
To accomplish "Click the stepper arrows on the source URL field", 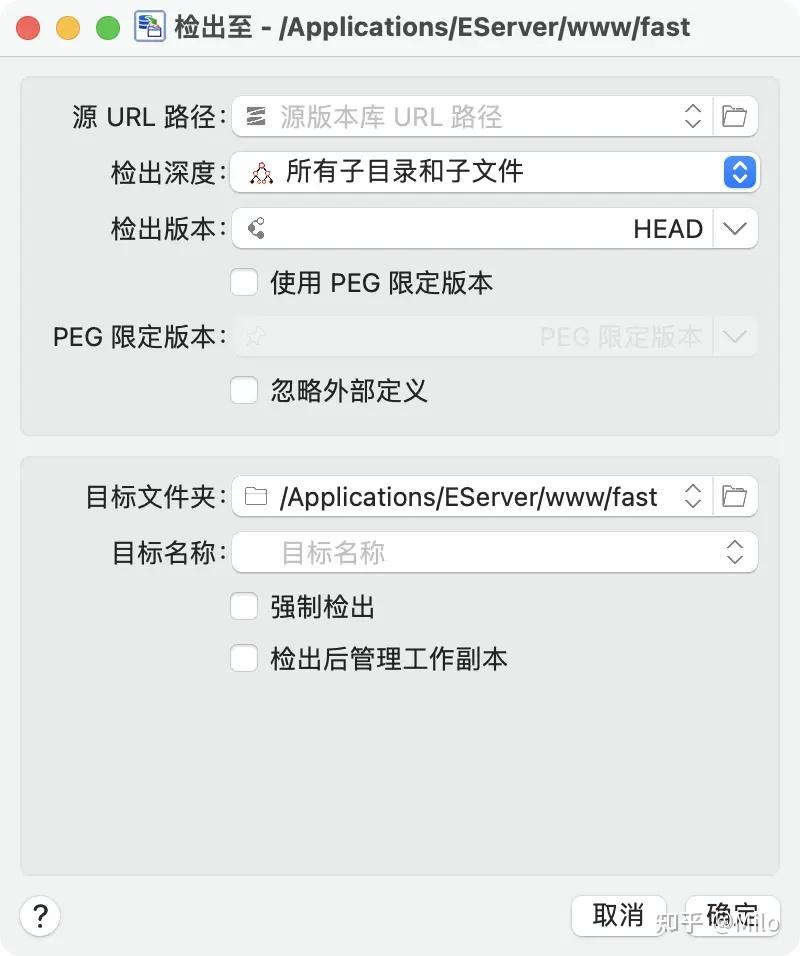I will pos(693,116).
